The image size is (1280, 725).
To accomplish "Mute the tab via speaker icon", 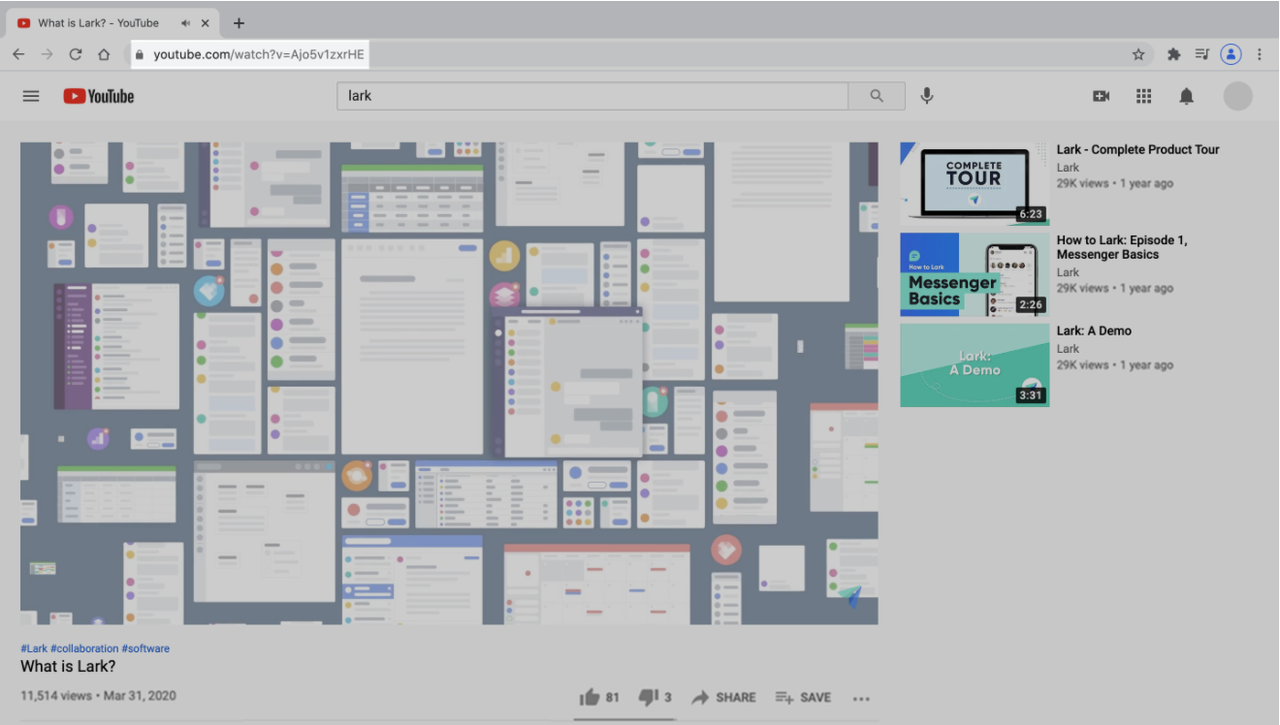I will 186,23.
